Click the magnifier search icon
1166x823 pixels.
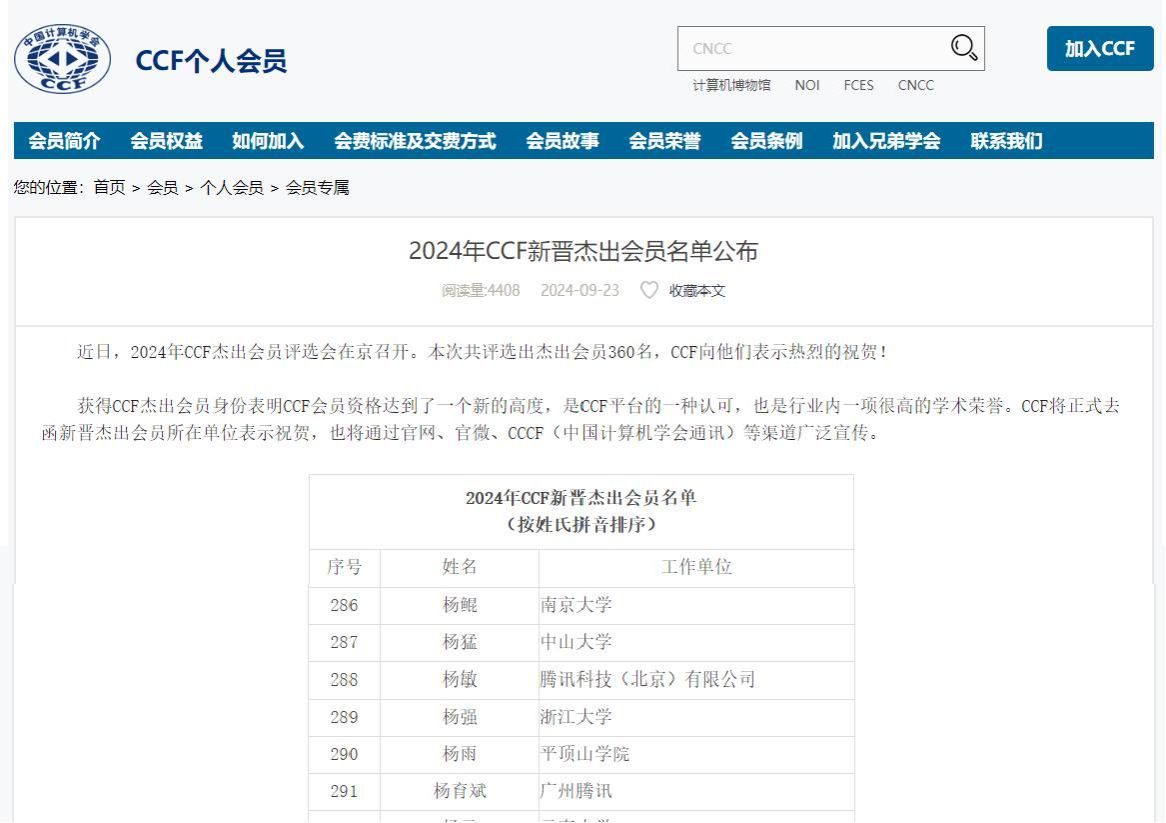[963, 48]
